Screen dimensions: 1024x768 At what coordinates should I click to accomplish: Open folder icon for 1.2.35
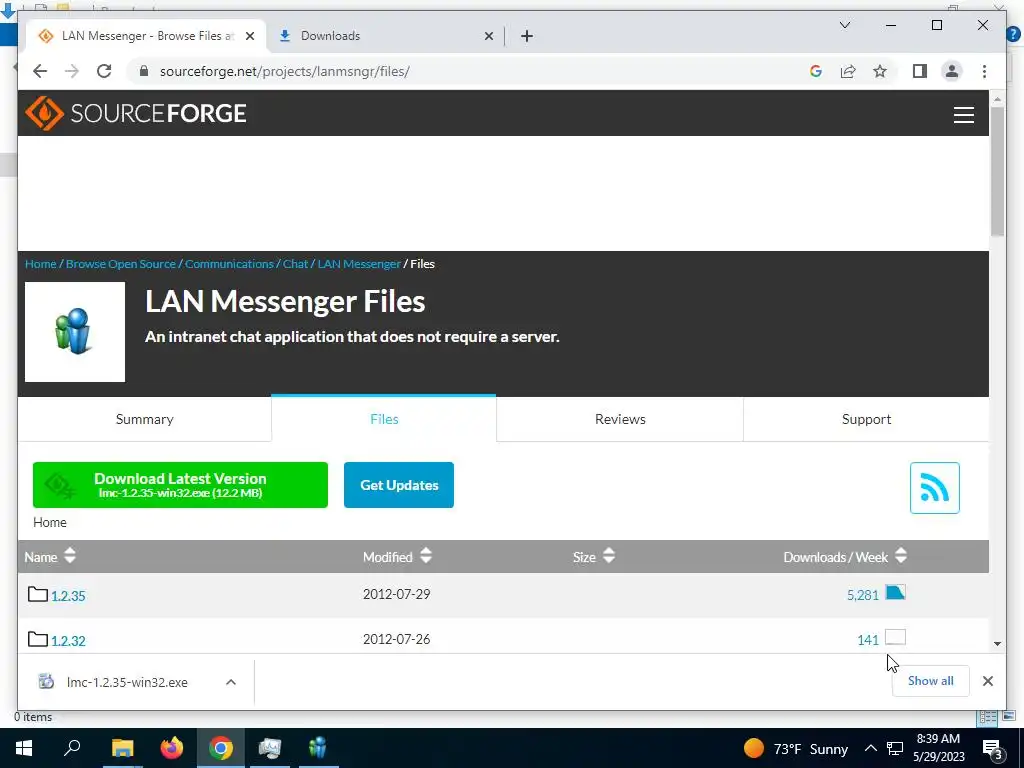click(x=38, y=594)
